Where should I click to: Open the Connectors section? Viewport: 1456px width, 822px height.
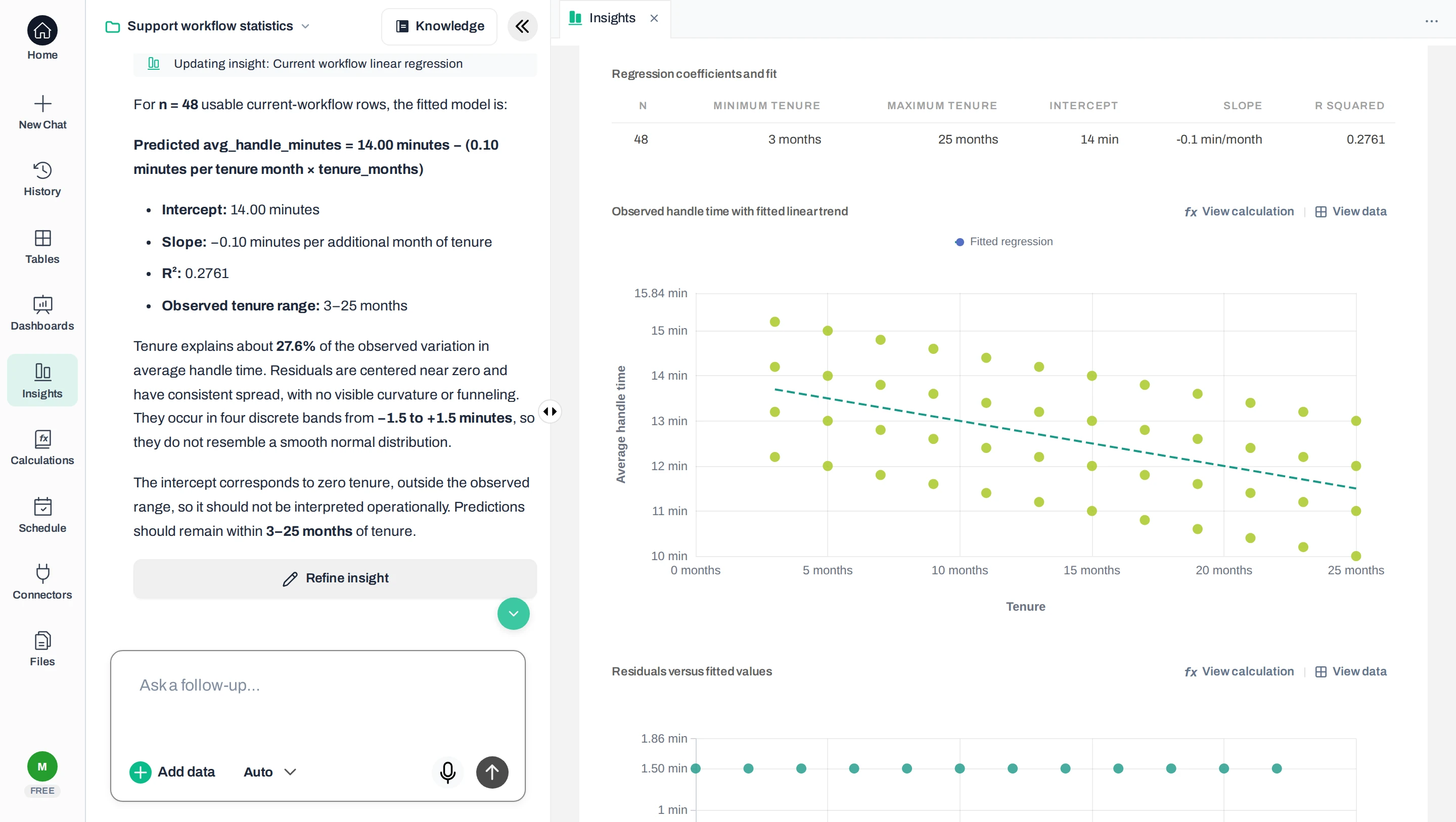(42, 582)
